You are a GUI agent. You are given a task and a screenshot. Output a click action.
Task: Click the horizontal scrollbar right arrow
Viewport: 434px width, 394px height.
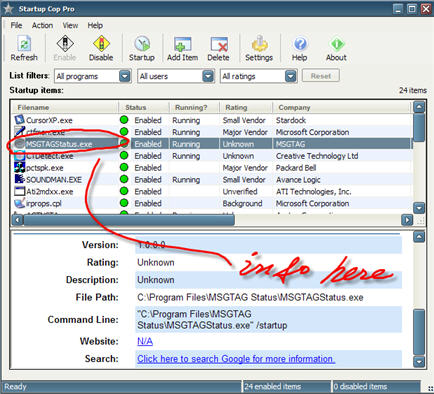(x=407, y=220)
